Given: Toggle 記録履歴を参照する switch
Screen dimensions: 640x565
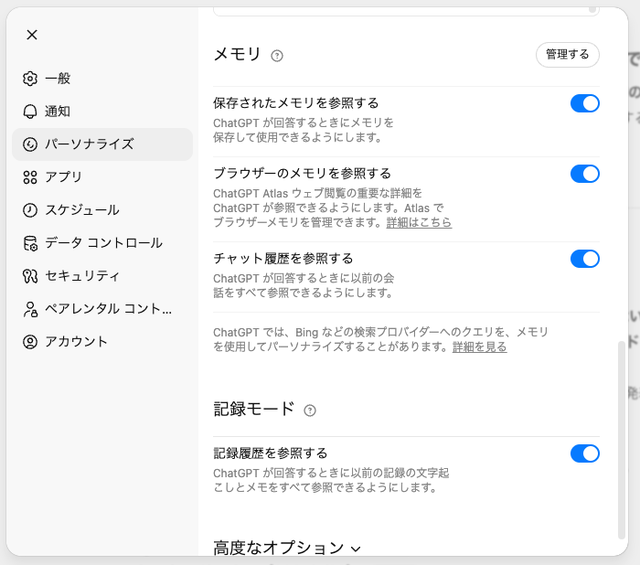Looking at the screenshot, I should pyautogui.click(x=584, y=454).
